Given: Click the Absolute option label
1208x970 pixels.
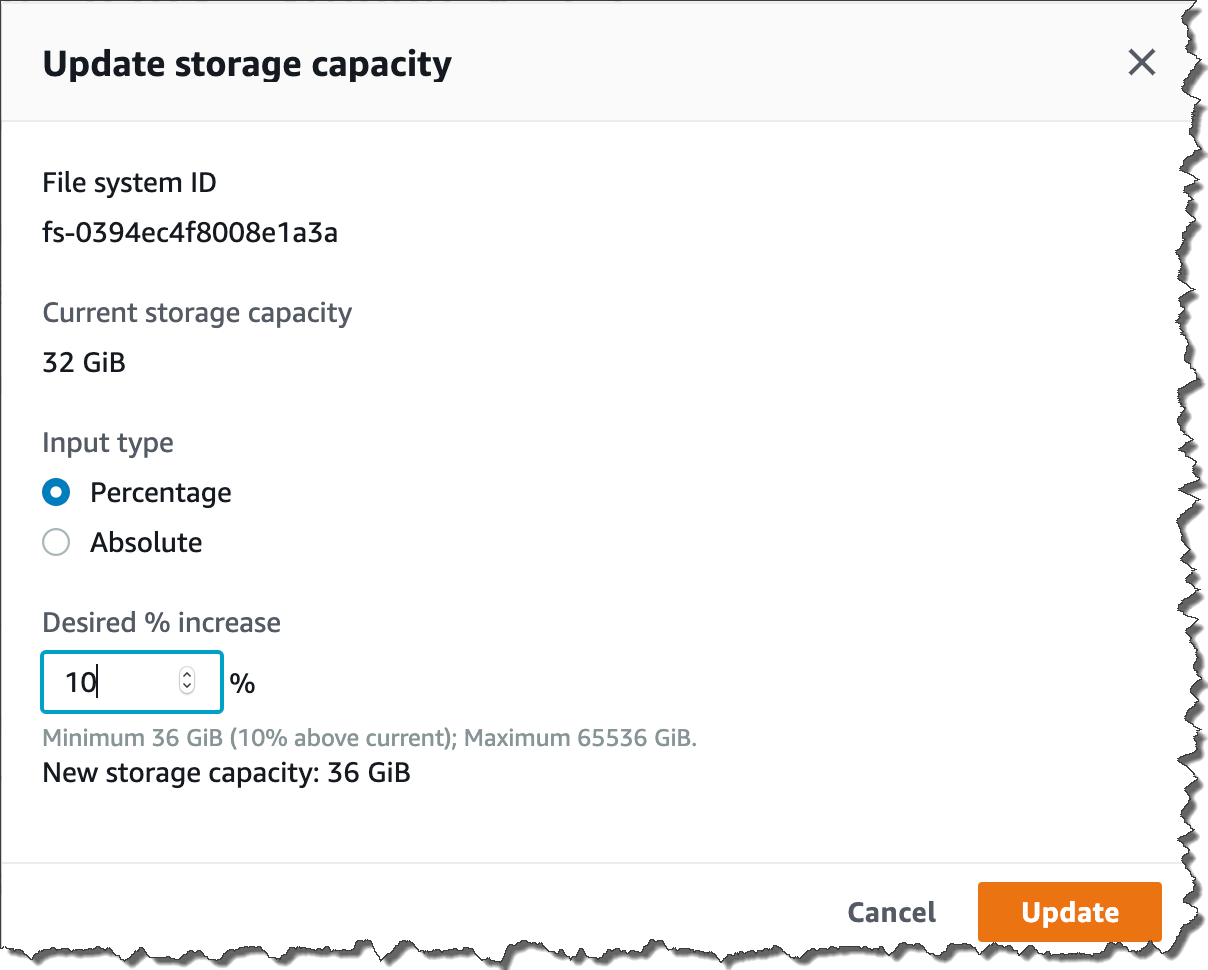Looking at the screenshot, I should (x=146, y=543).
